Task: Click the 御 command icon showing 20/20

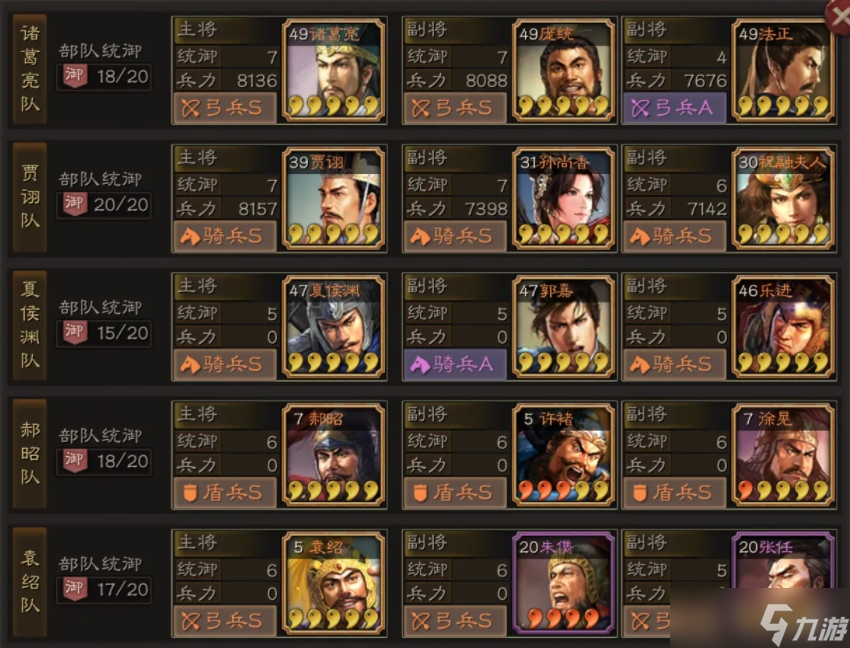Action: pyautogui.click(x=75, y=204)
